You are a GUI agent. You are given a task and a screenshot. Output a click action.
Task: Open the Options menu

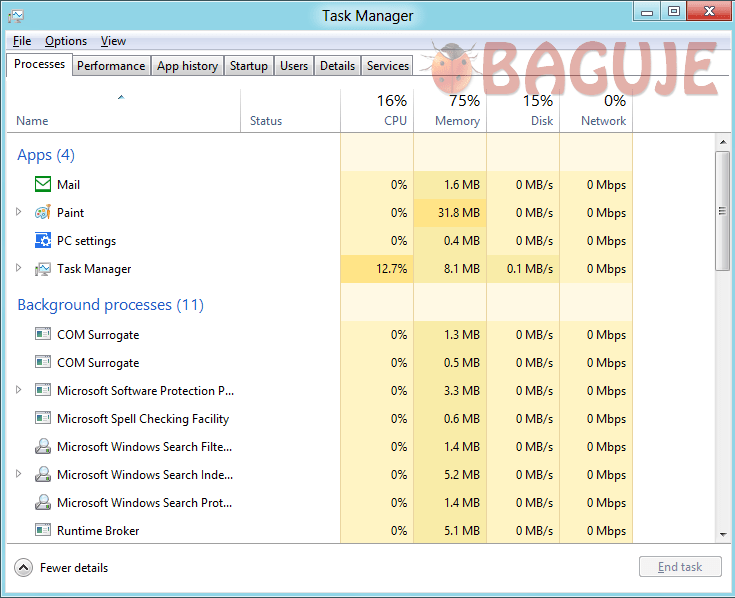click(66, 41)
